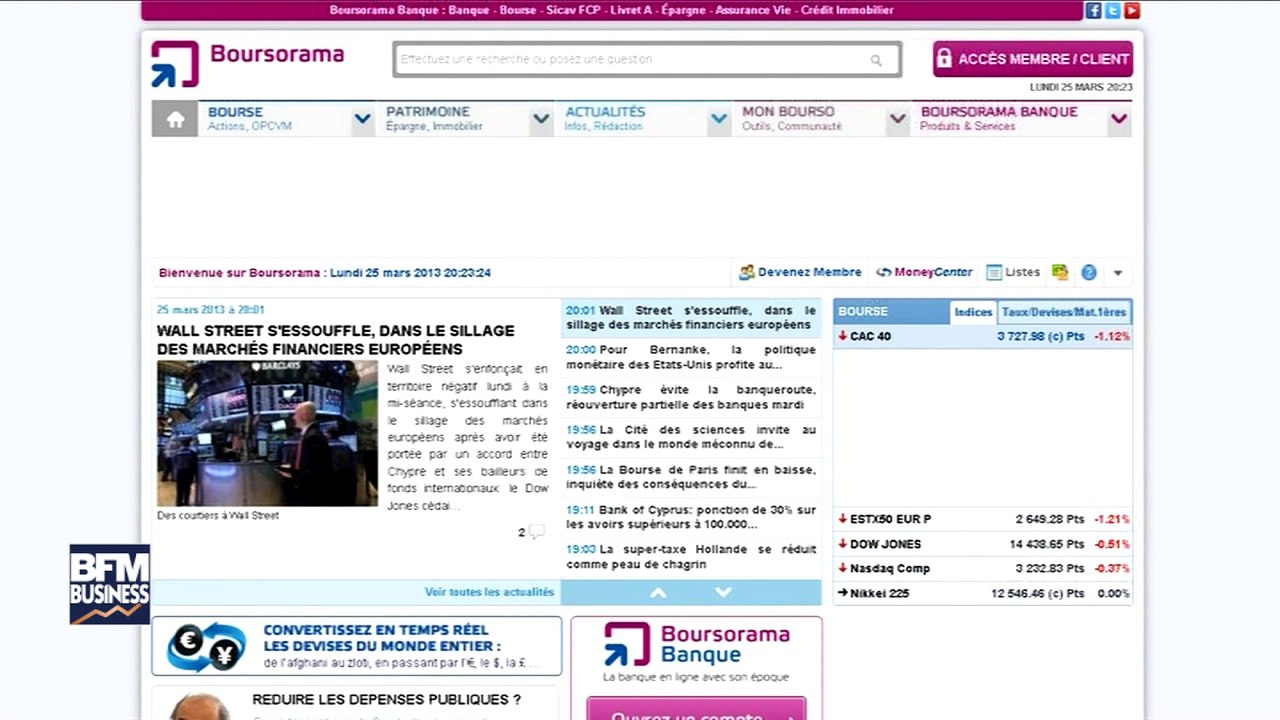Screen dimensions: 1280x720
Task: Open the 19:03 super-taxe Hollande news
Action: tap(691, 557)
